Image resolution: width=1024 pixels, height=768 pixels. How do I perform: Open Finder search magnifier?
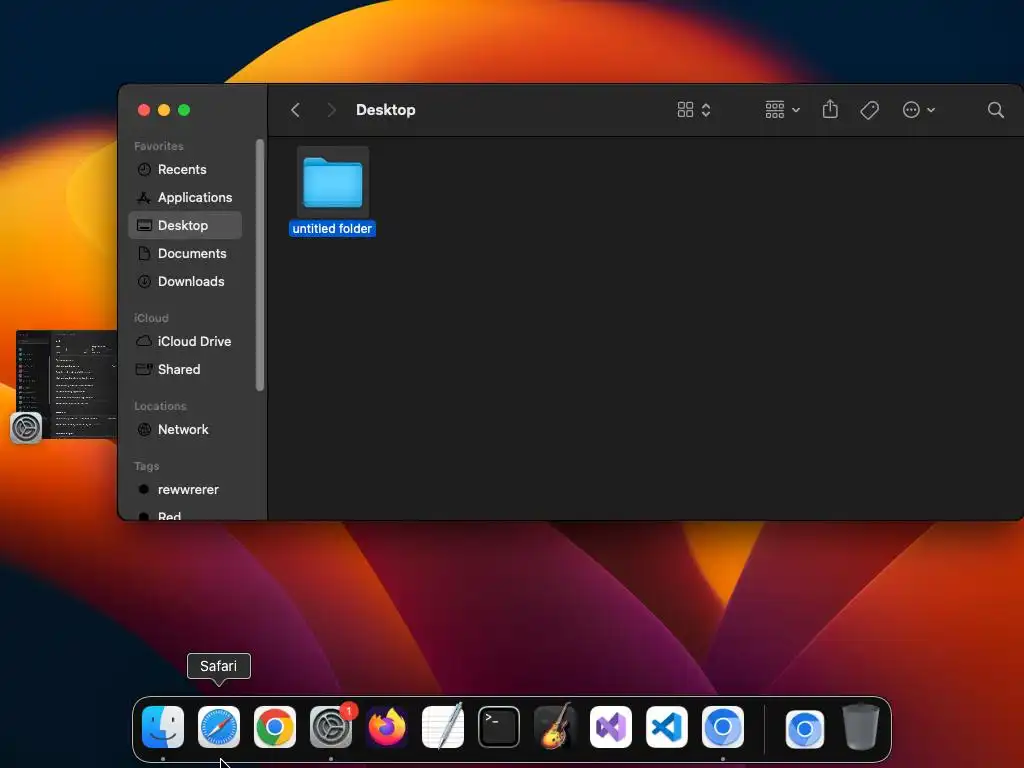coord(995,110)
